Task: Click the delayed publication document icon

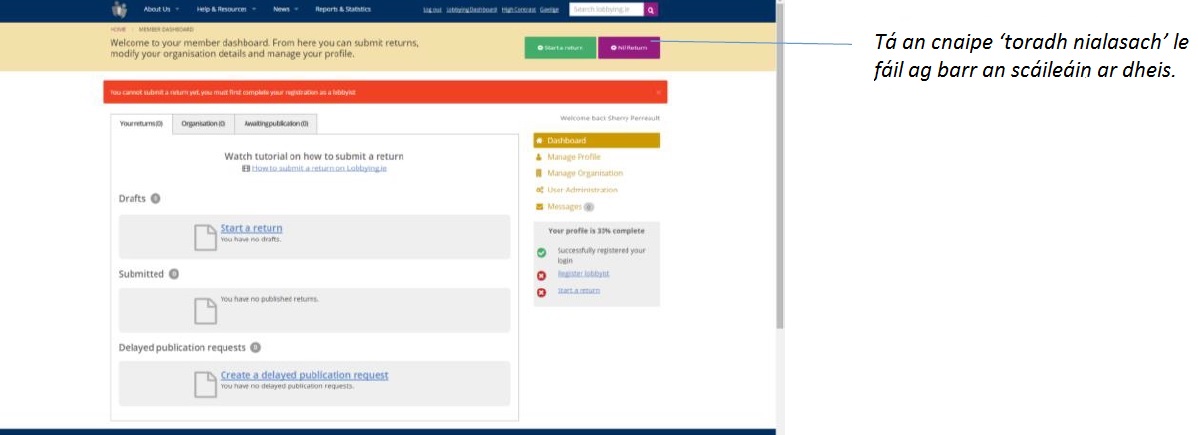Action: 204,384
